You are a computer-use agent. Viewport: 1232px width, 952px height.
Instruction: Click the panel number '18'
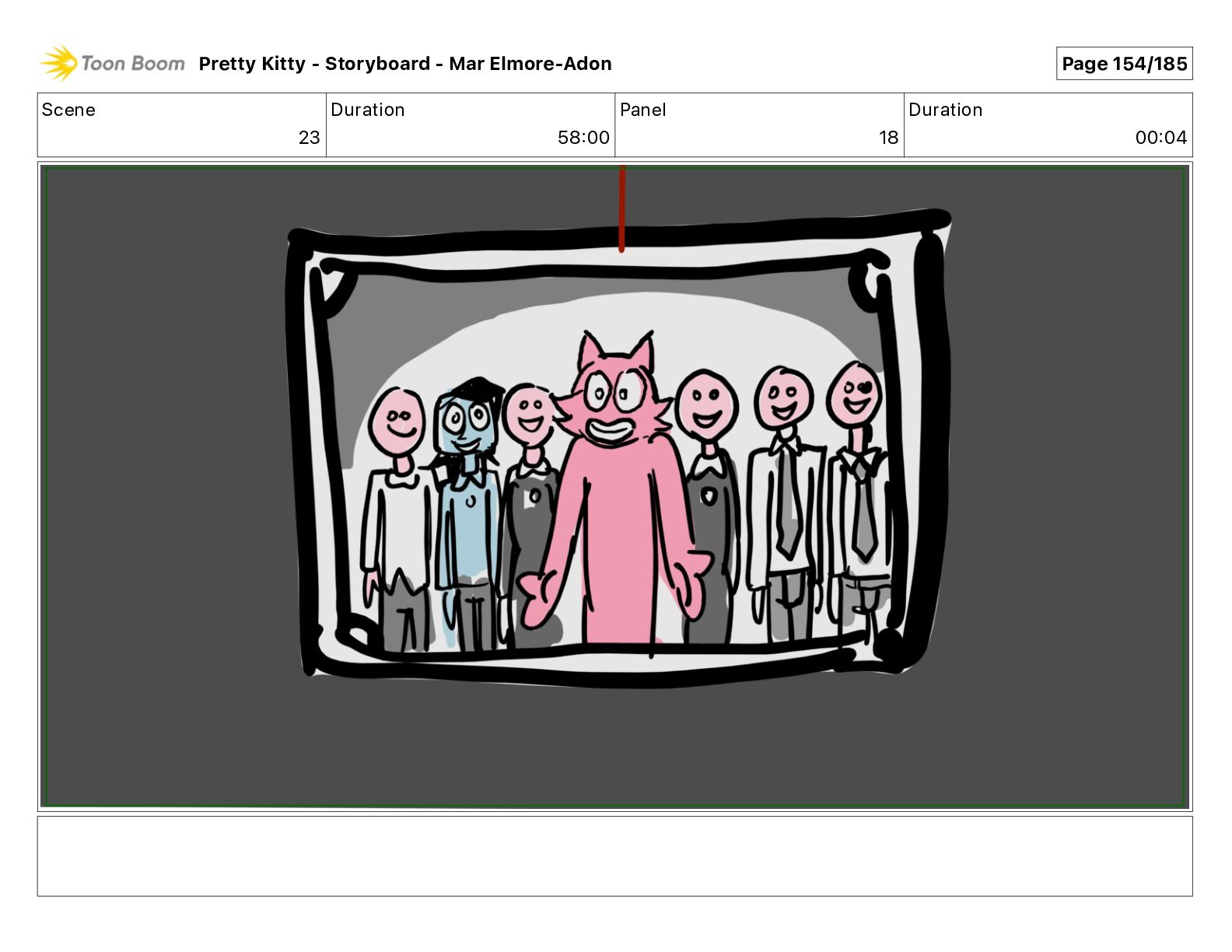click(x=888, y=138)
